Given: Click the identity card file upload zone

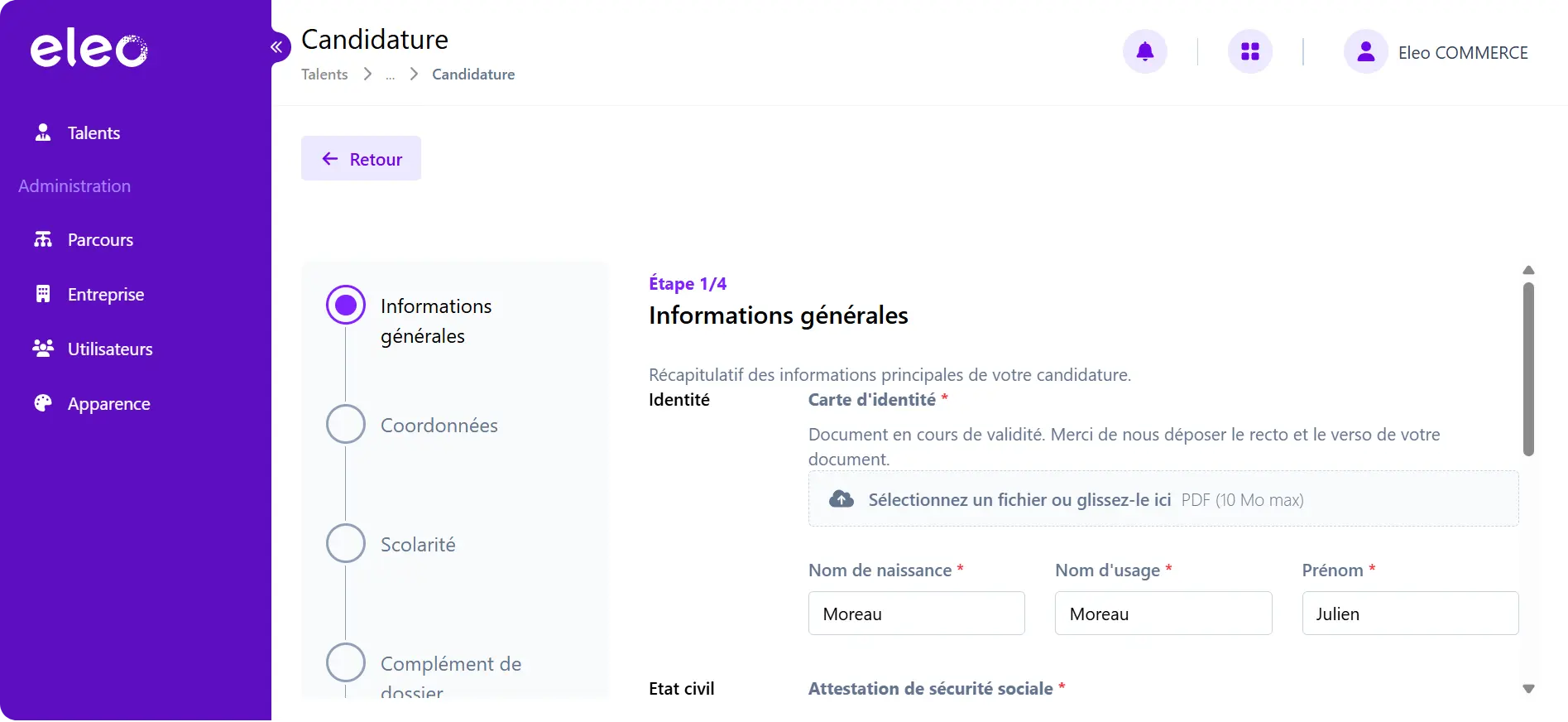Looking at the screenshot, I should [x=1163, y=499].
